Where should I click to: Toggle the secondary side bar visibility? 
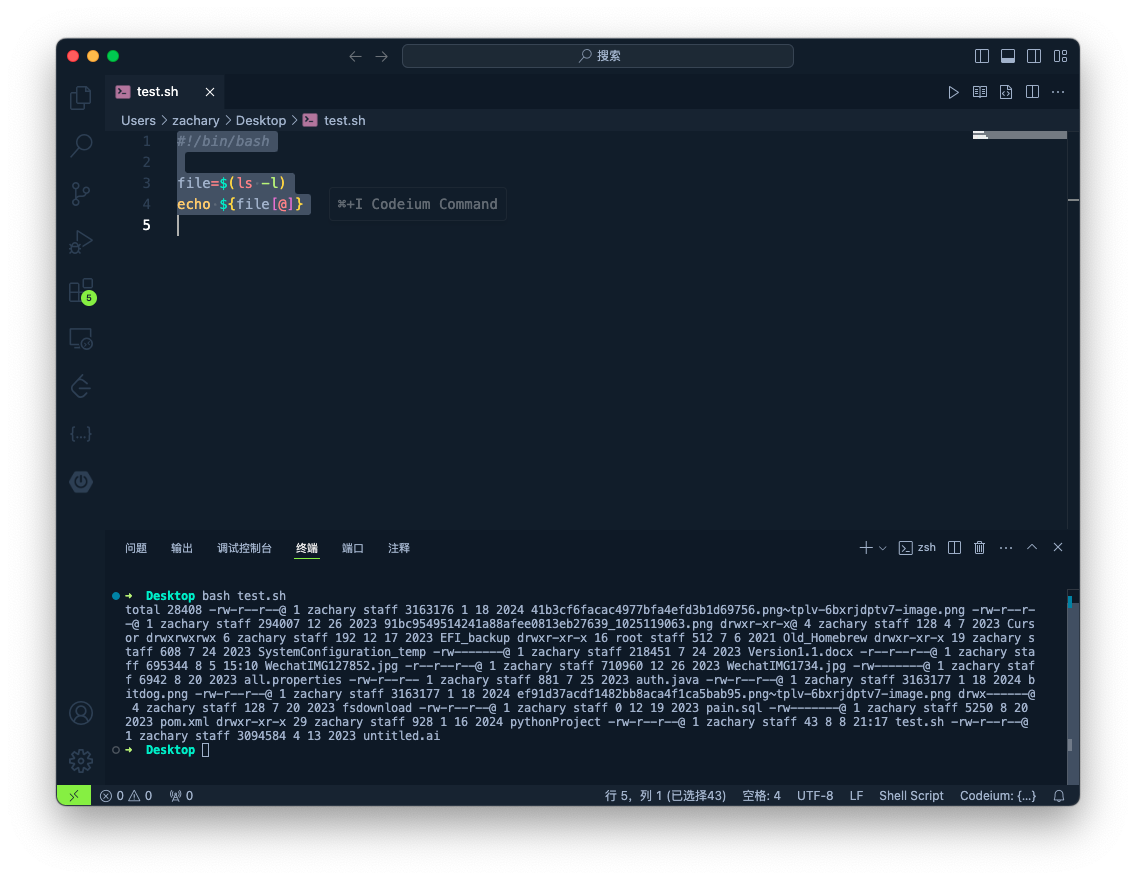1035,56
